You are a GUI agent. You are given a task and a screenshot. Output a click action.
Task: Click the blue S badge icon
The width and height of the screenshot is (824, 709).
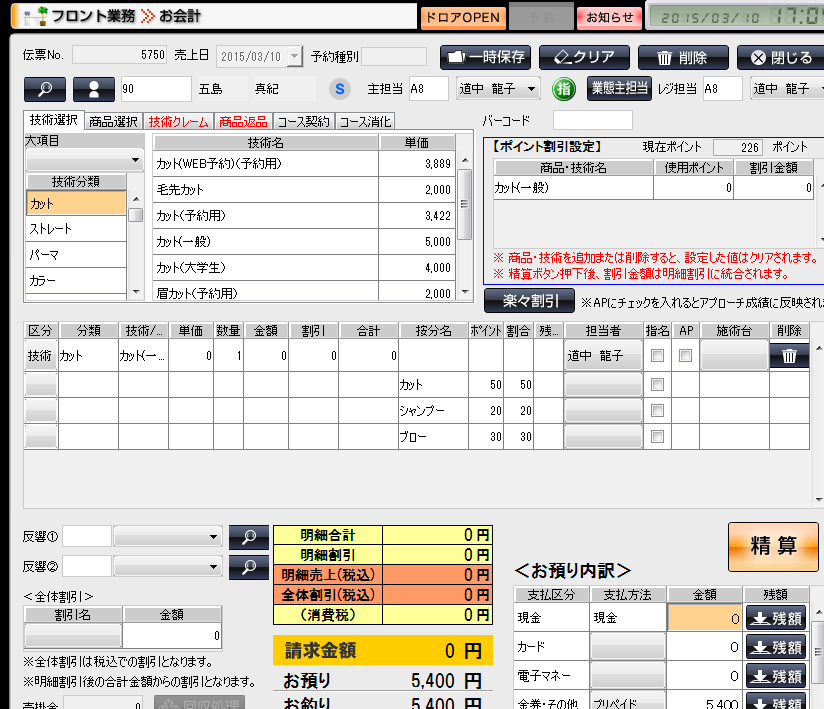tap(339, 89)
